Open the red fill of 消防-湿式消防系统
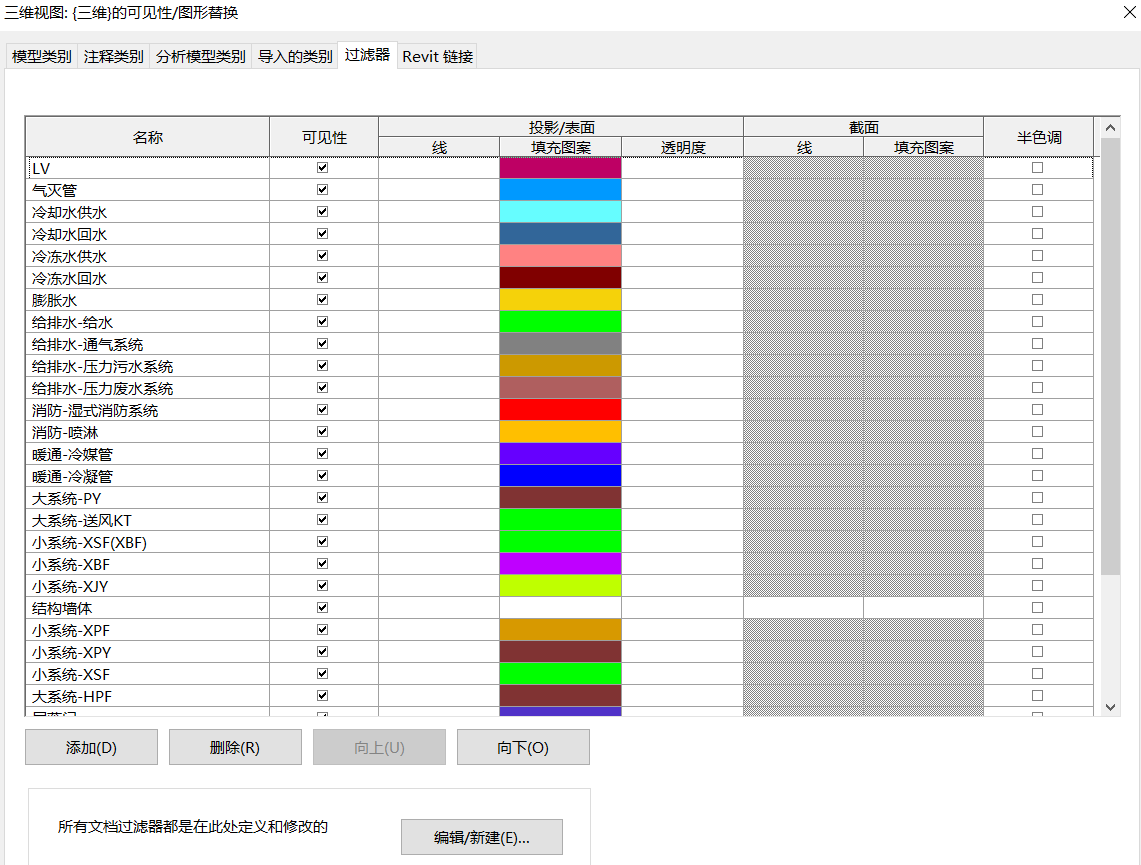1141x865 pixels. 560,409
